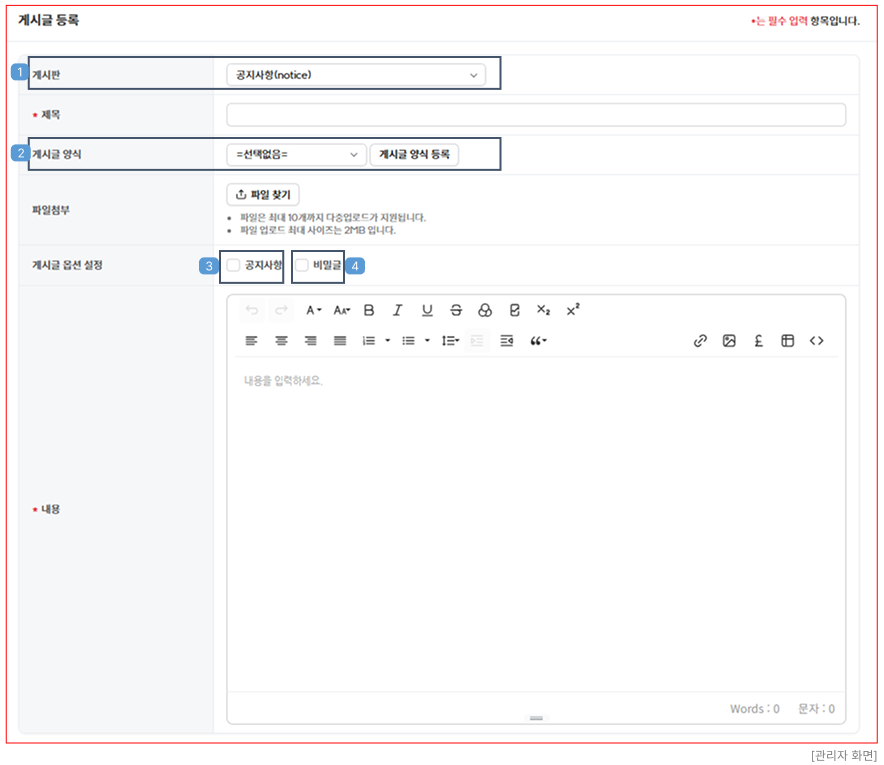Apply italic formatting in the editor
The image size is (884, 765).
point(397,310)
